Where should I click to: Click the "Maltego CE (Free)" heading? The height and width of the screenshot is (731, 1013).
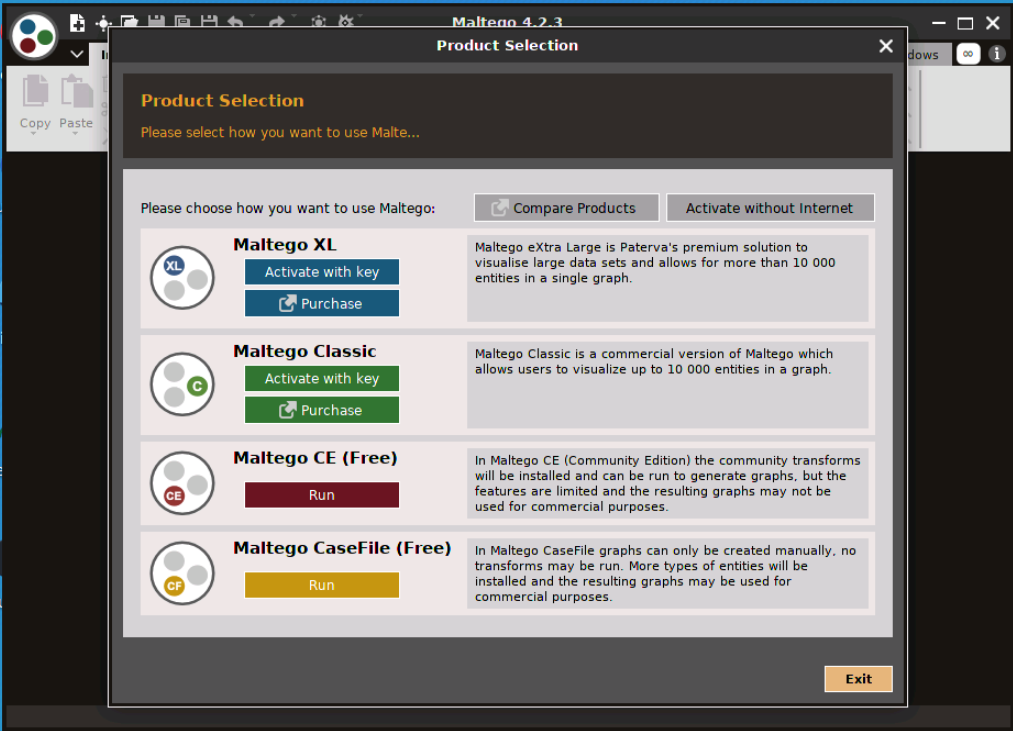pyautogui.click(x=315, y=458)
